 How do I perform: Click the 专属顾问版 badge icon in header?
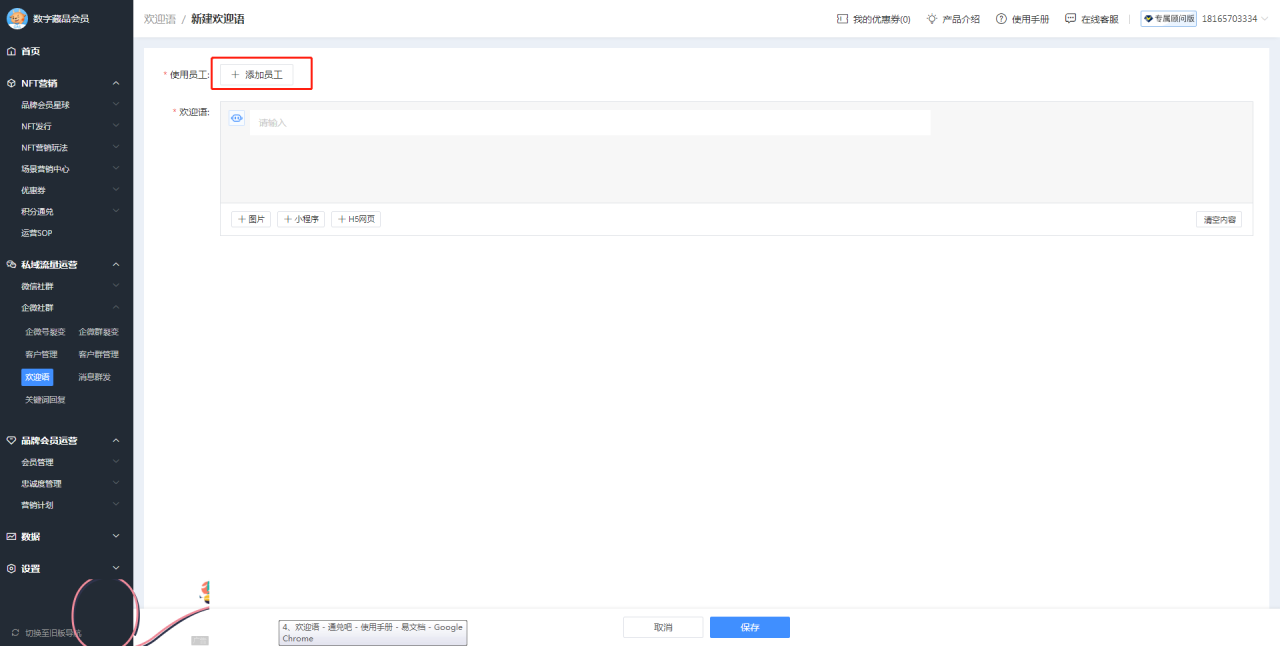(1146, 18)
